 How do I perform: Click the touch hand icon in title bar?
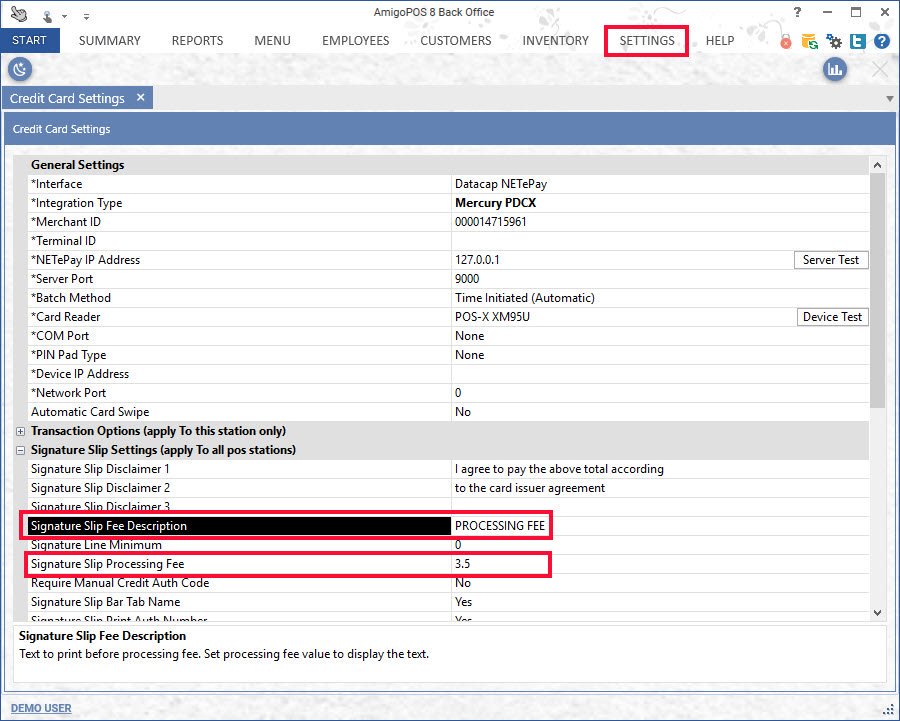click(x=18, y=14)
